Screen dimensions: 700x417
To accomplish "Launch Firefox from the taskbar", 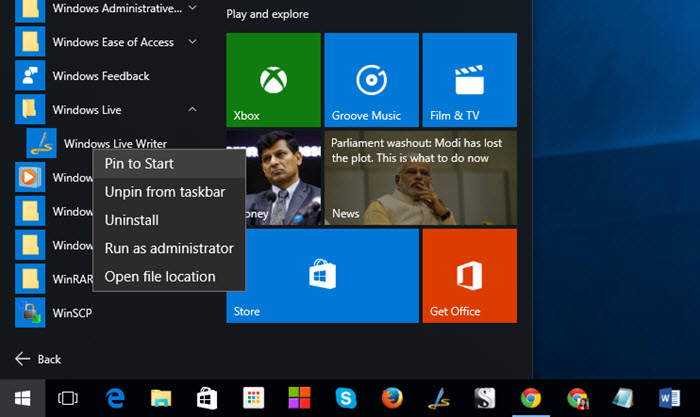I will 392,398.
